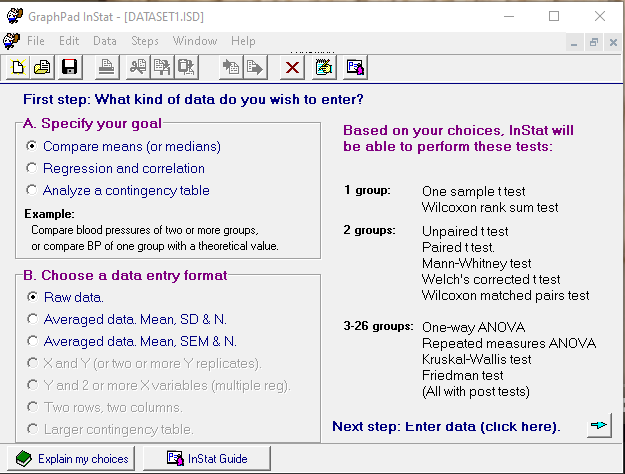The width and height of the screenshot is (625, 474).
Task: Click the Save floppy disk icon
Action: tap(69, 68)
